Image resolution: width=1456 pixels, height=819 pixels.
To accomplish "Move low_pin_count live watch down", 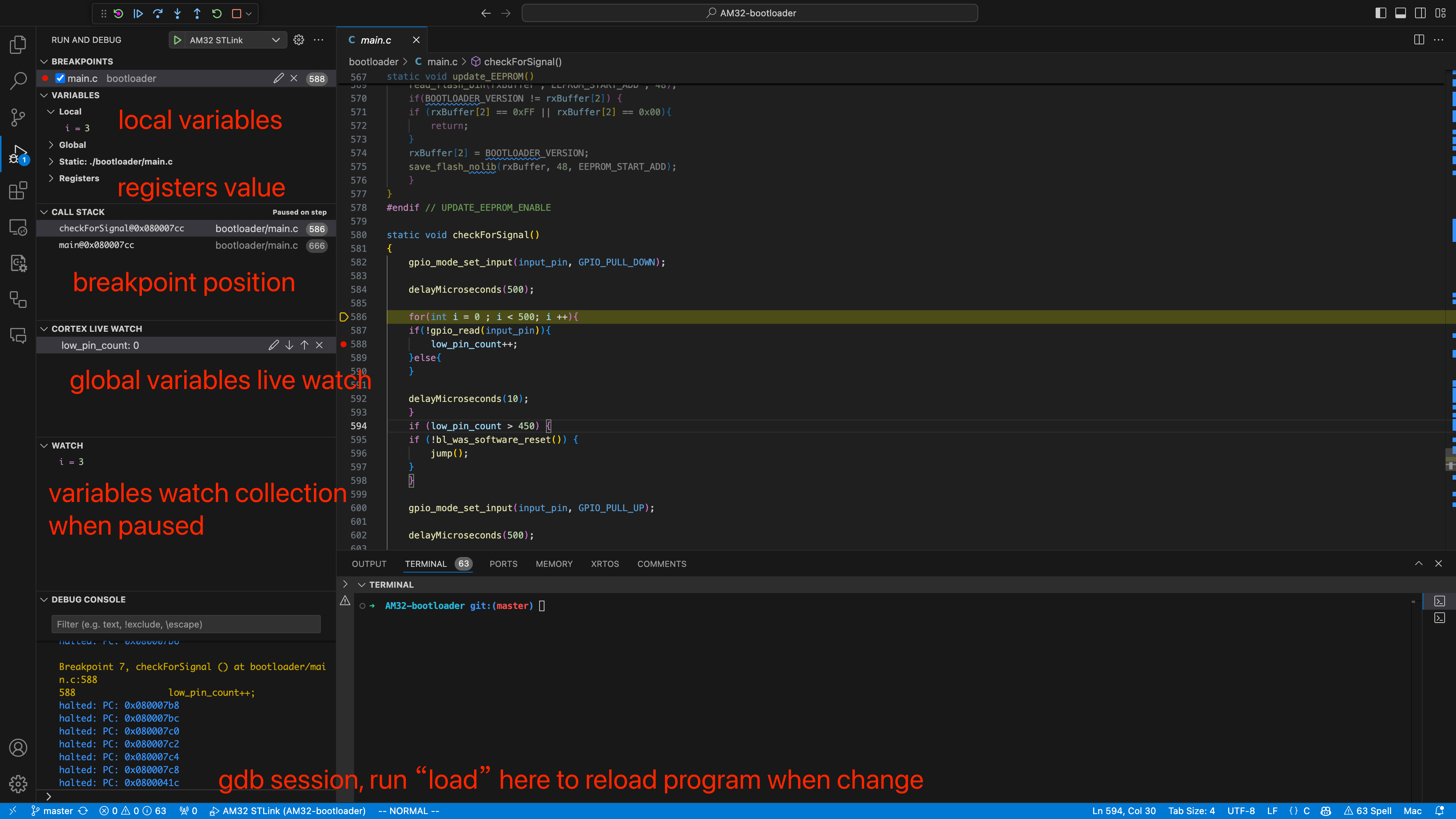I will click(289, 345).
